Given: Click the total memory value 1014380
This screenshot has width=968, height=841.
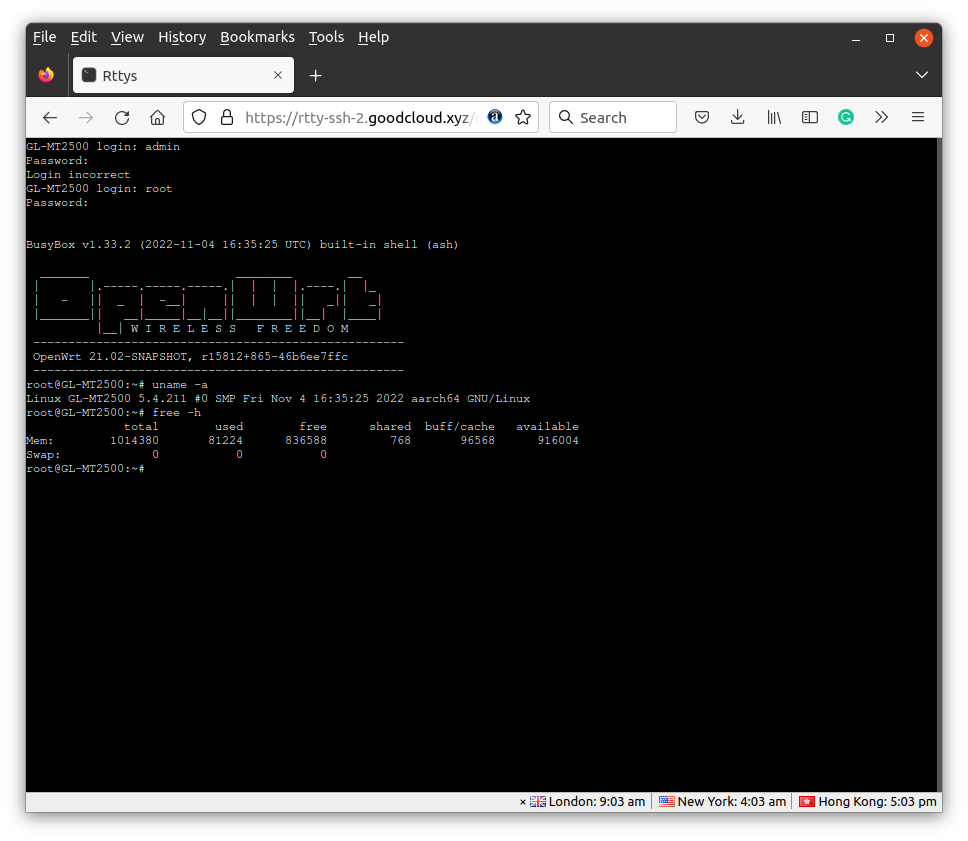Looking at the screenshot, I should click(134, 441).
